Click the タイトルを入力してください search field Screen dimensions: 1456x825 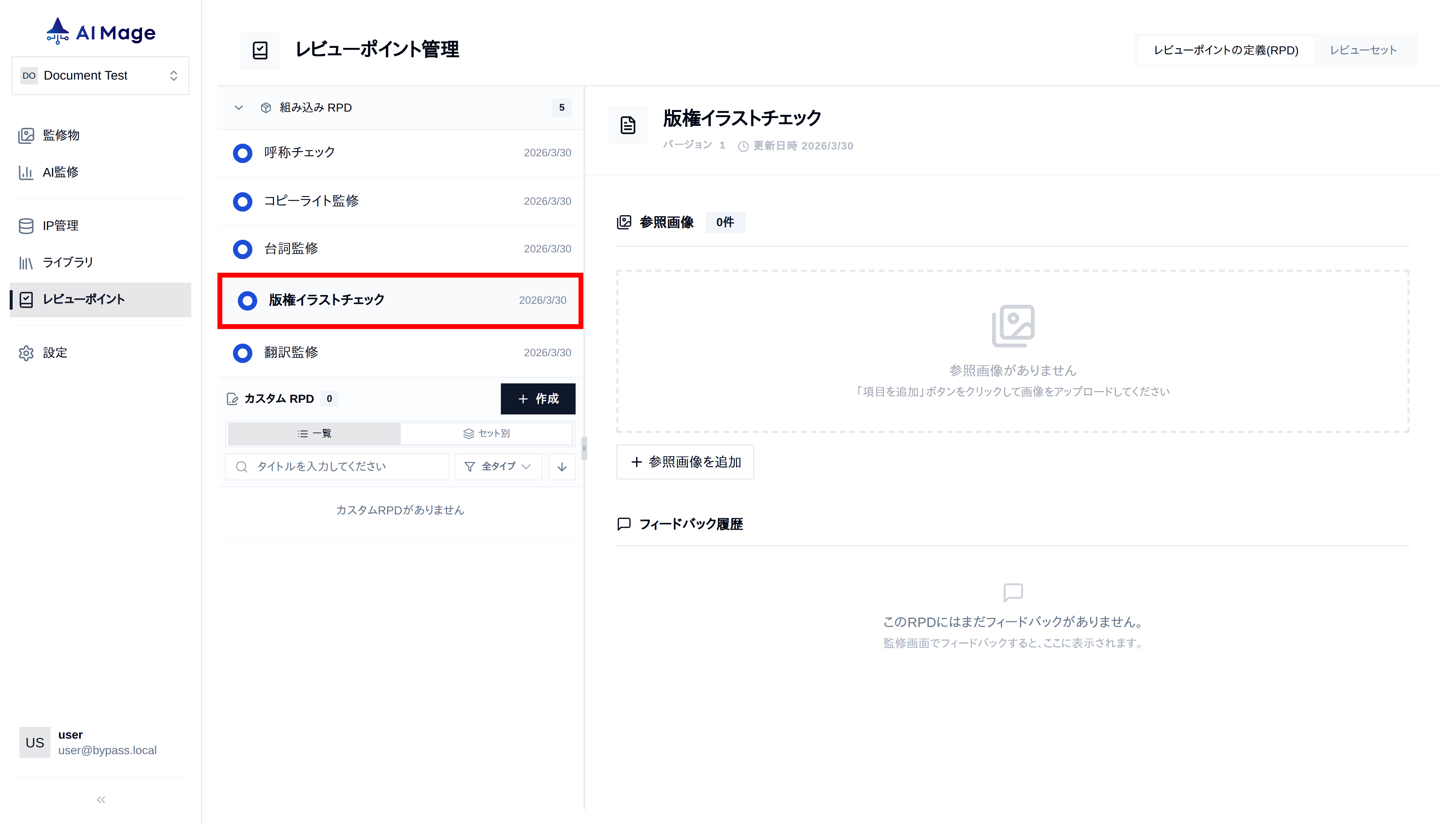click(337, 466)
